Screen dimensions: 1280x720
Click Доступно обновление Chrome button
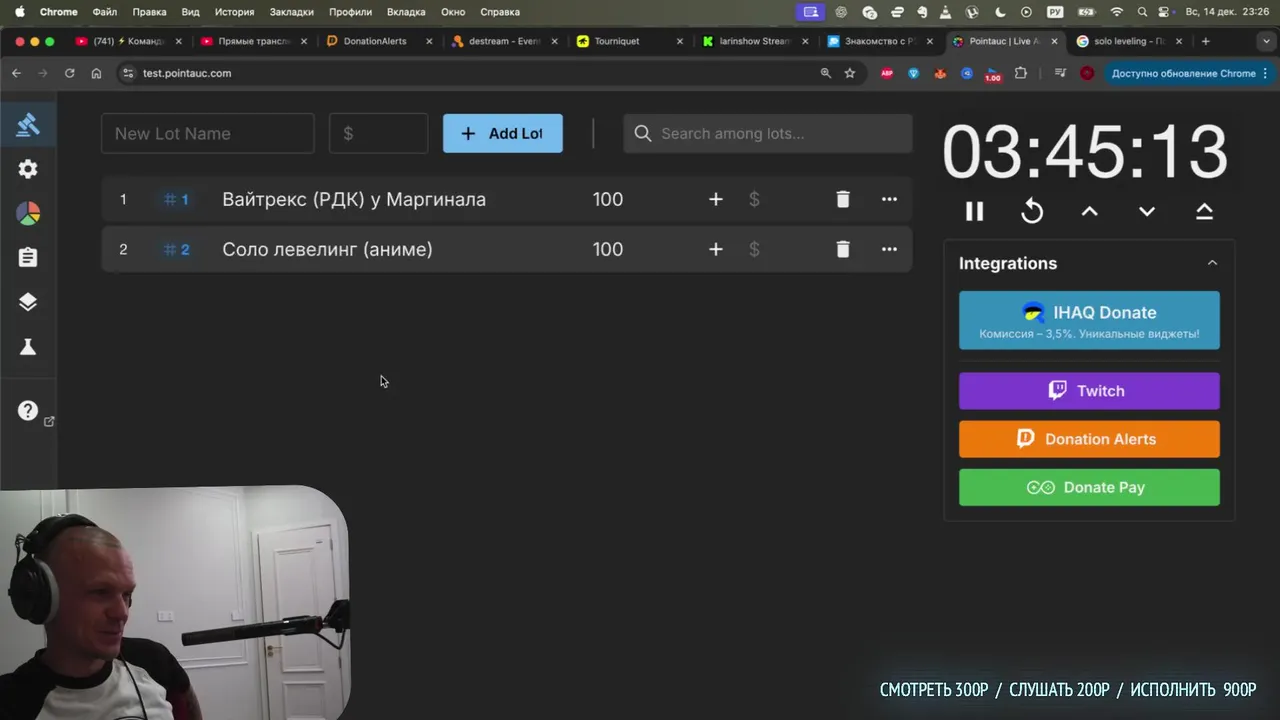click(1189, 73)
